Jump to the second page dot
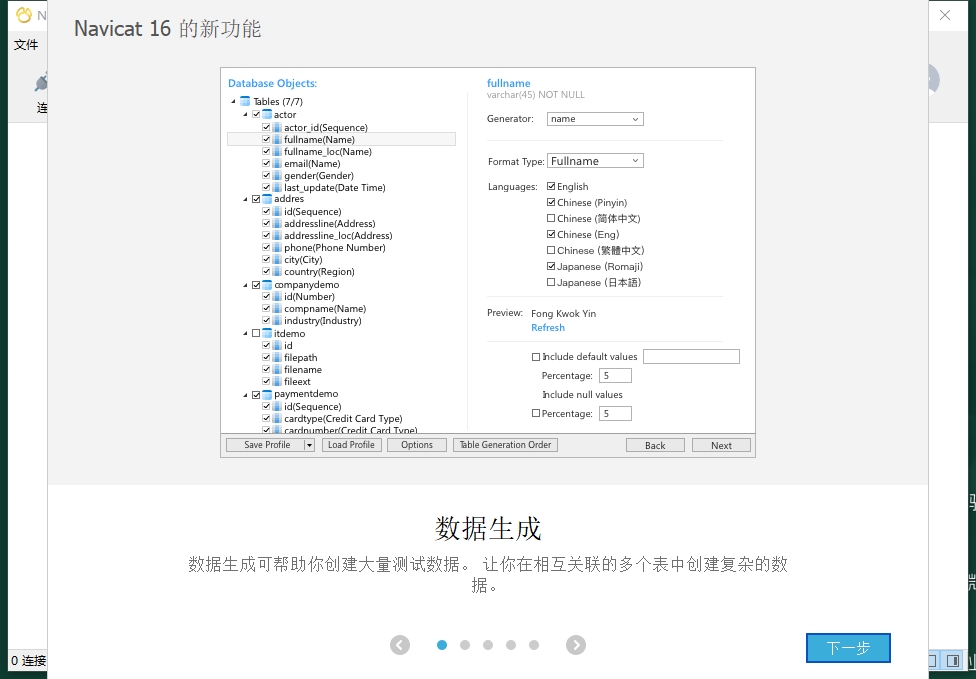Viewport: 976px width, 679px height. pos(465,645)
